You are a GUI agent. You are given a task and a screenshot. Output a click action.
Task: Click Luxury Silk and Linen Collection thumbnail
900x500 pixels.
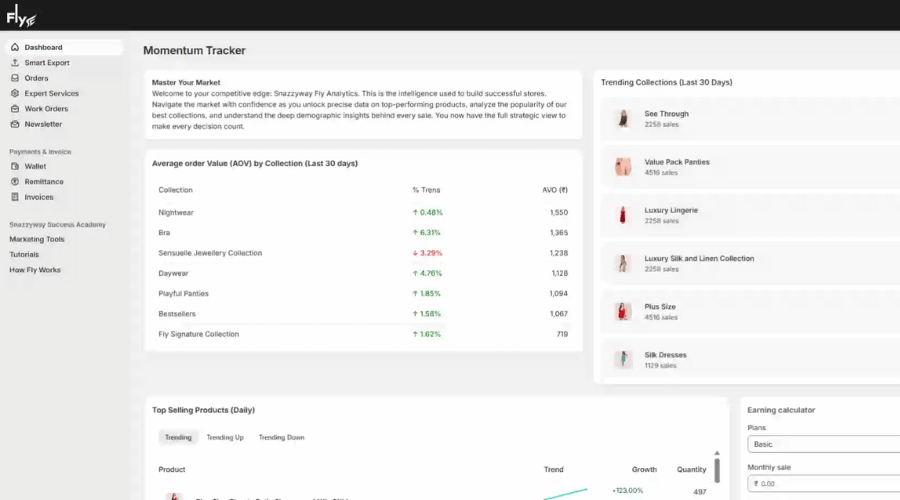coord(623,263)
